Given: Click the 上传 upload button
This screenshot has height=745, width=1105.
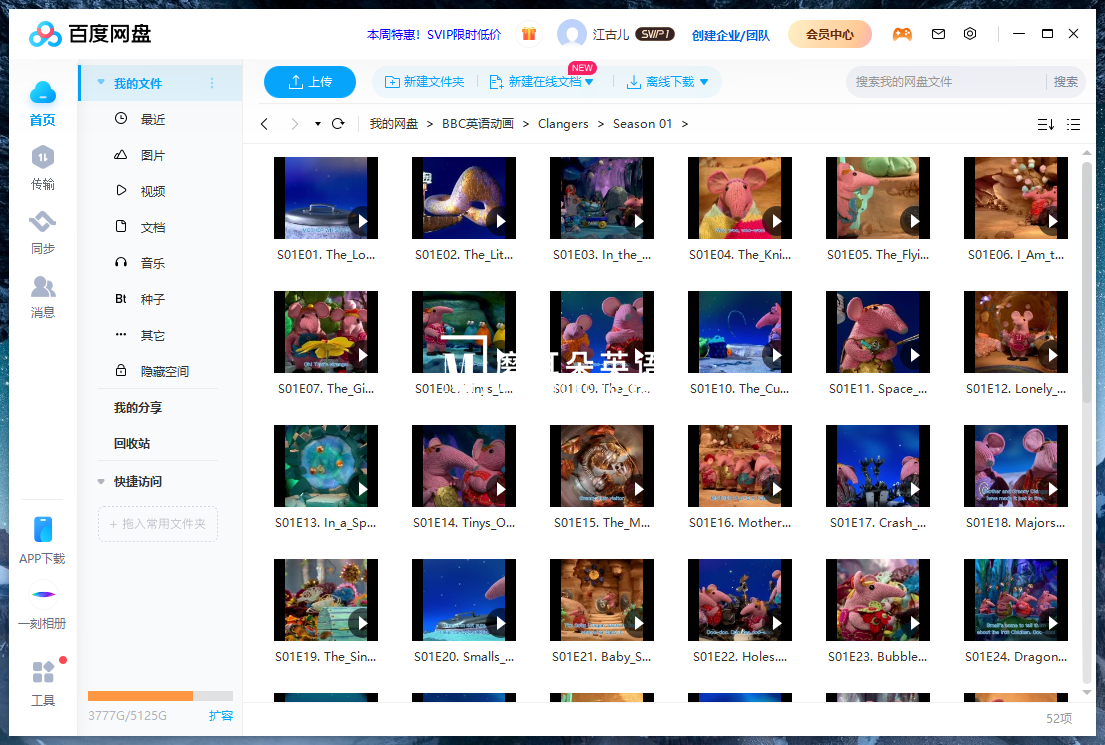Looking at the screenshot, I should pos(310,82).
